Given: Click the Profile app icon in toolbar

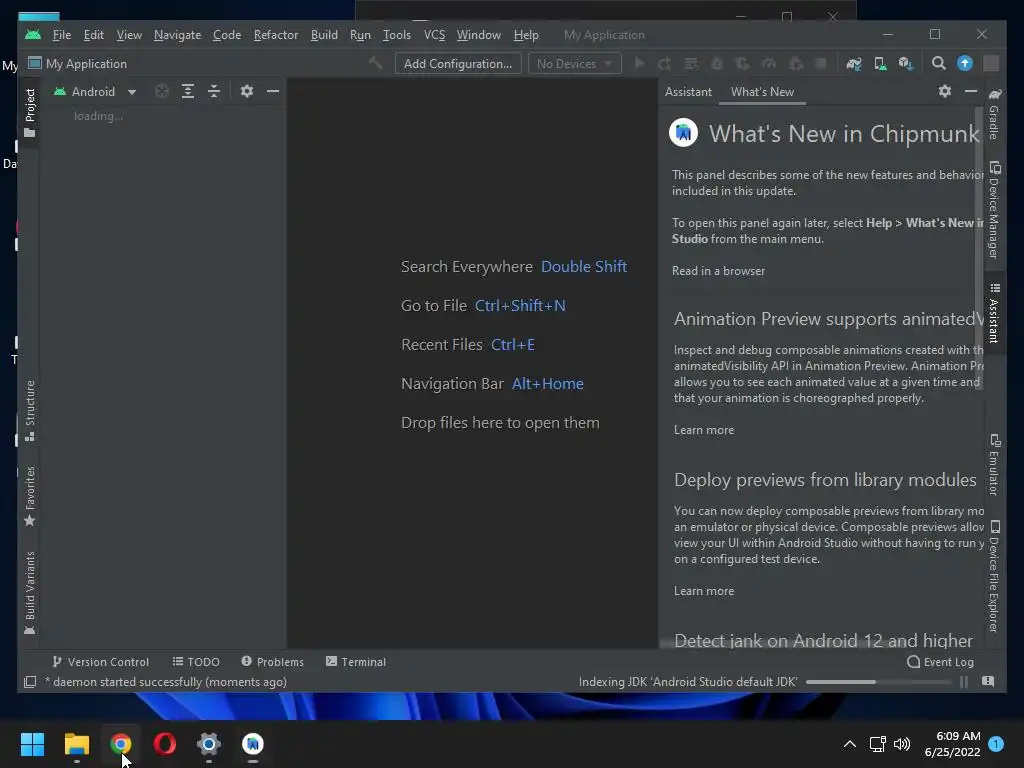Looking at the screenshot, I should [769, 63].
